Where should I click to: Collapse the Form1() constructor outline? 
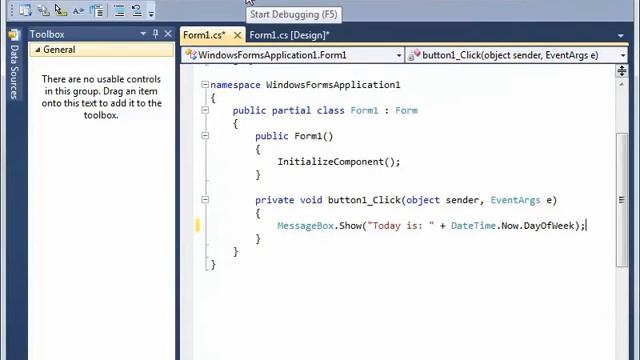click(x=205, y=136)
